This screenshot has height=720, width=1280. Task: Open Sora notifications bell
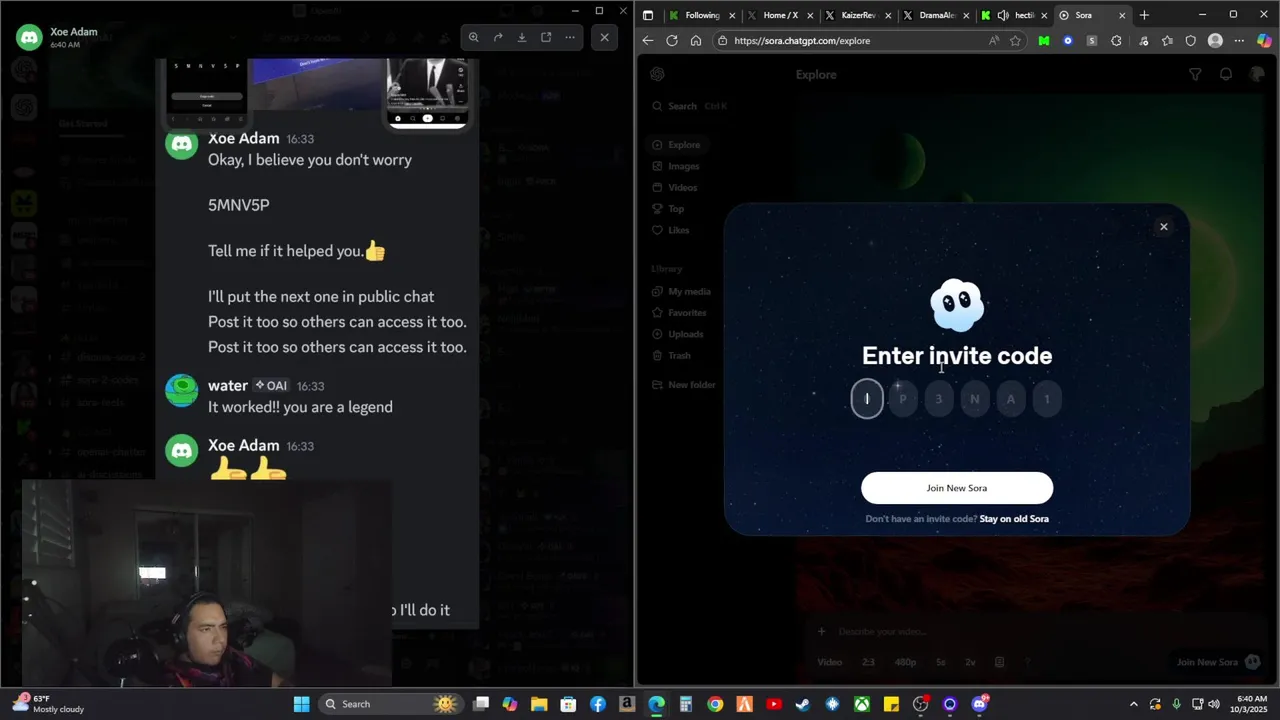(x=1226, y=74)
